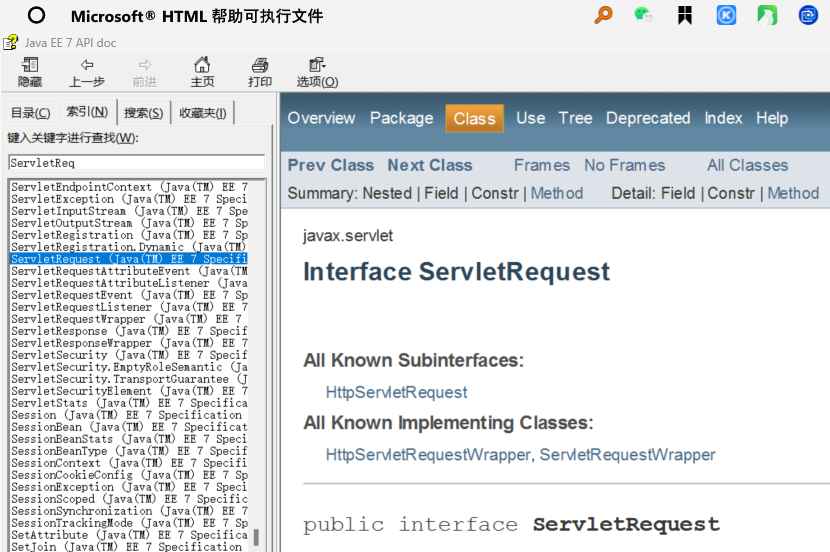
Task: Open the ServletRequestWrapper class link
Action: [x=627, y=455]
